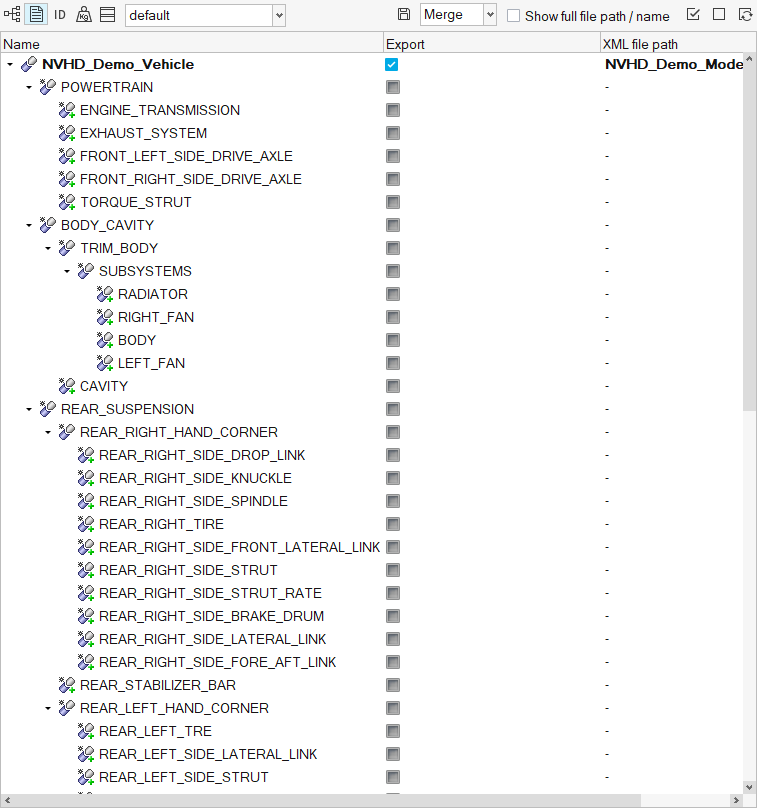Uncheck Export for NVHD_Demo_Vehicle

392,64
